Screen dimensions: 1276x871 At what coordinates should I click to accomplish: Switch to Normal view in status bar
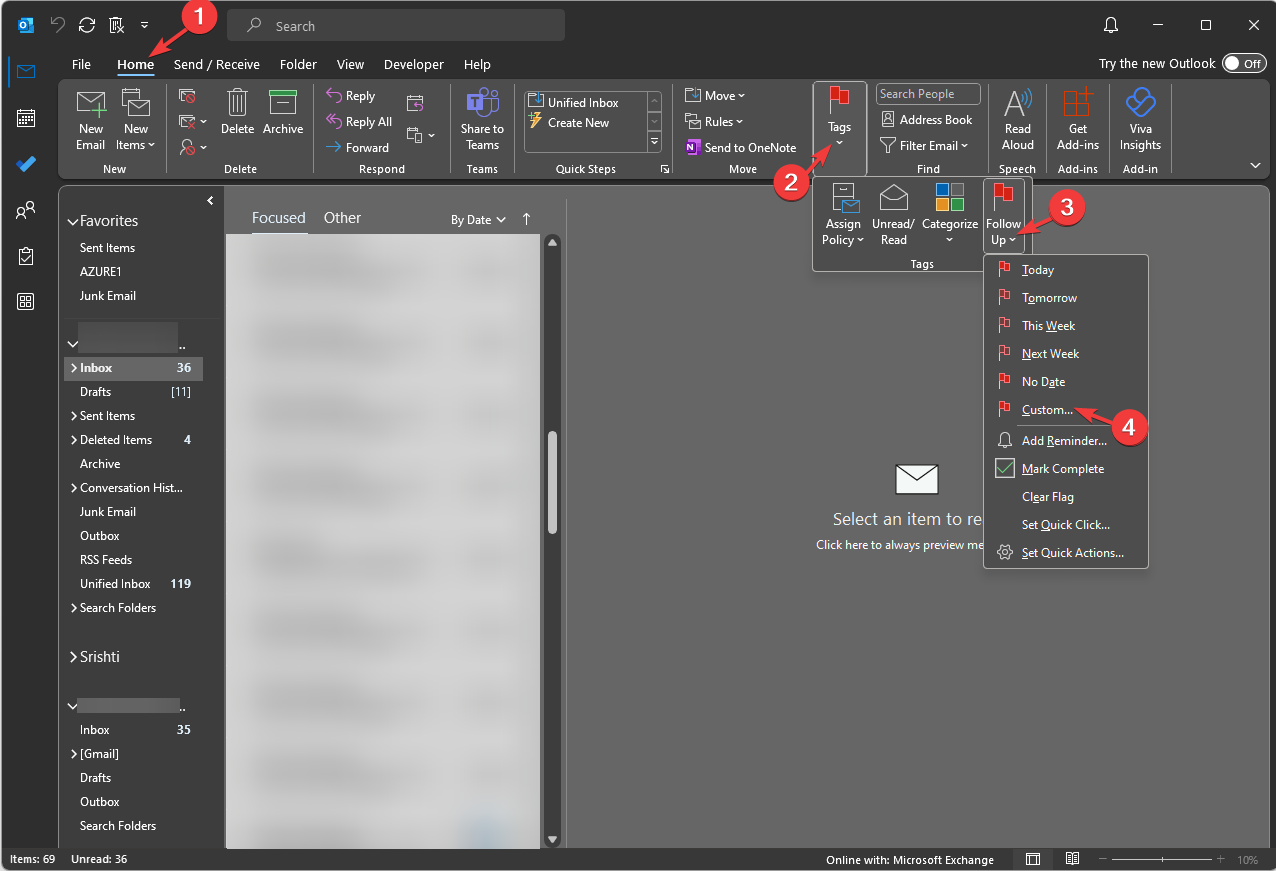(x=1033, y=859)
